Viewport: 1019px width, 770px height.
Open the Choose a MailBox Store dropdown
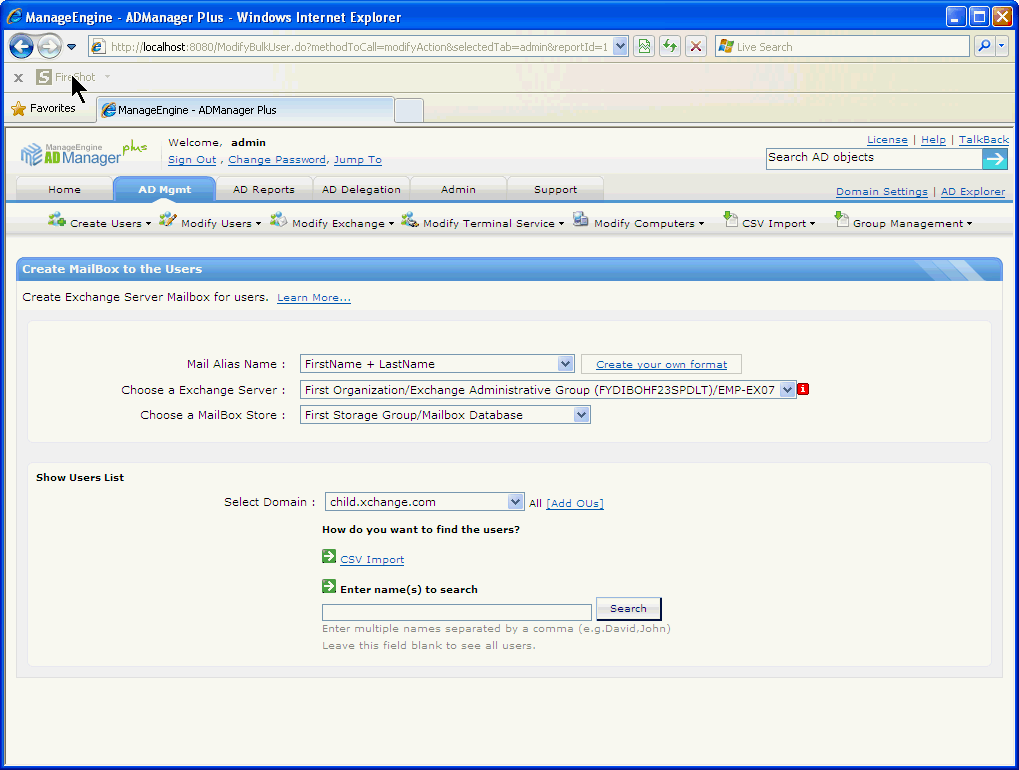click(445, 415)
